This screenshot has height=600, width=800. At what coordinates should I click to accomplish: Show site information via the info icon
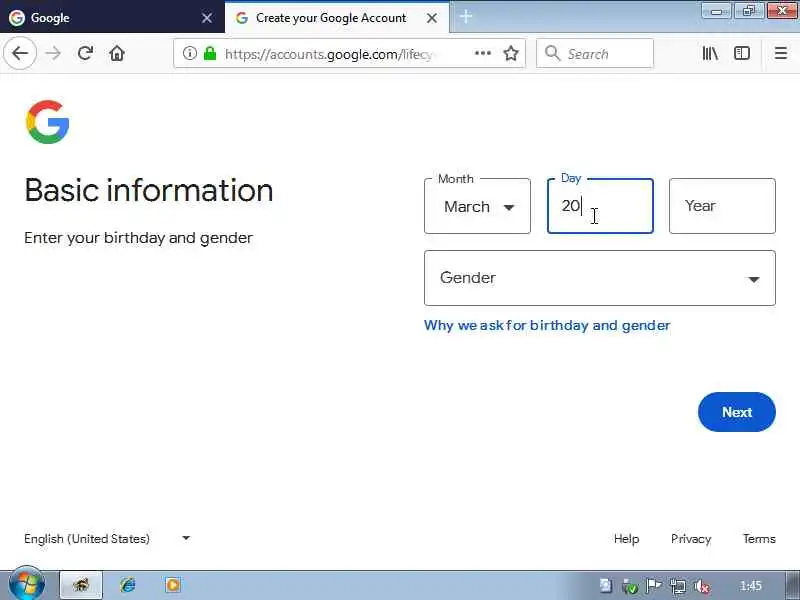pos(190,53)
